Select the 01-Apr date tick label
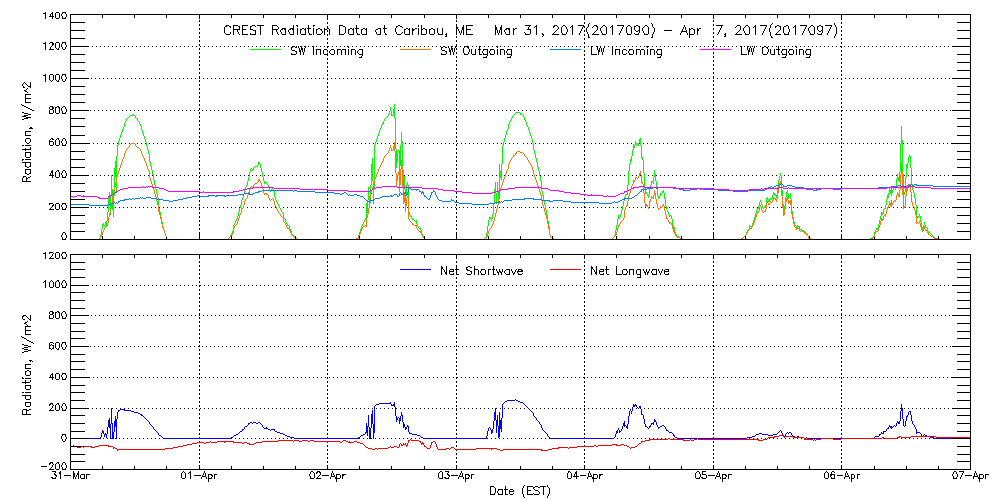 click(200, 477)
